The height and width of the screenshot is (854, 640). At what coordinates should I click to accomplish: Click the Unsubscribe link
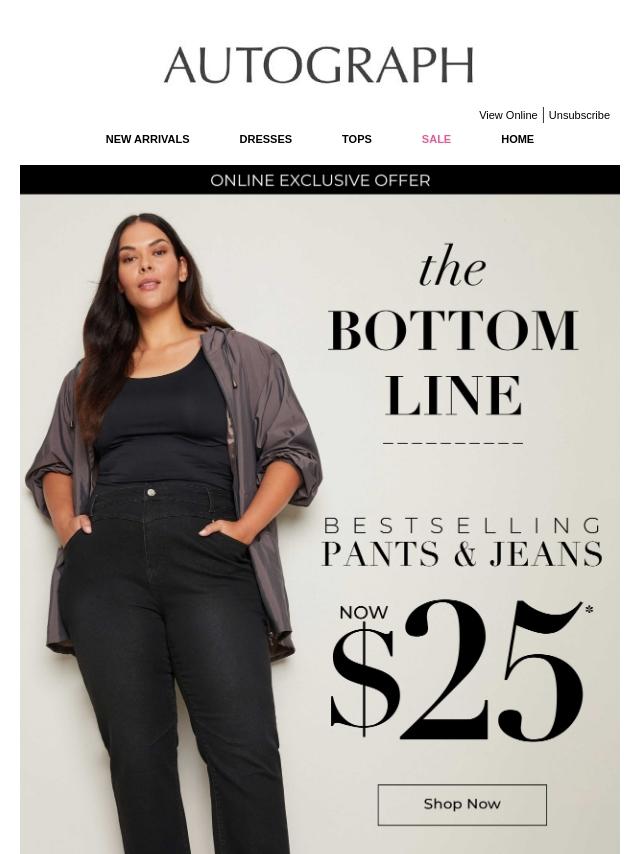point(579,115)
